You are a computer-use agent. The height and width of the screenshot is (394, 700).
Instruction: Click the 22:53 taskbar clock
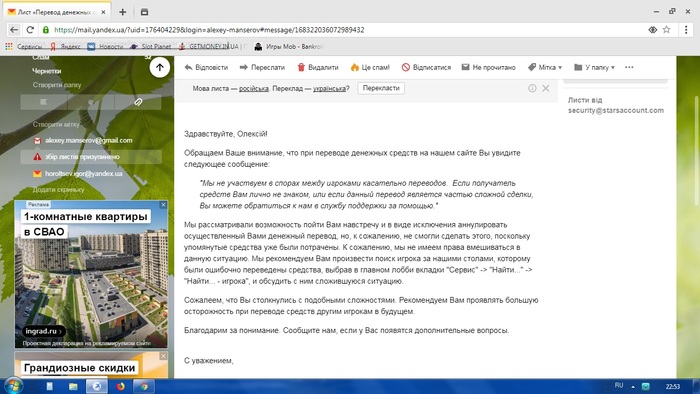click(x=673, y=386)
